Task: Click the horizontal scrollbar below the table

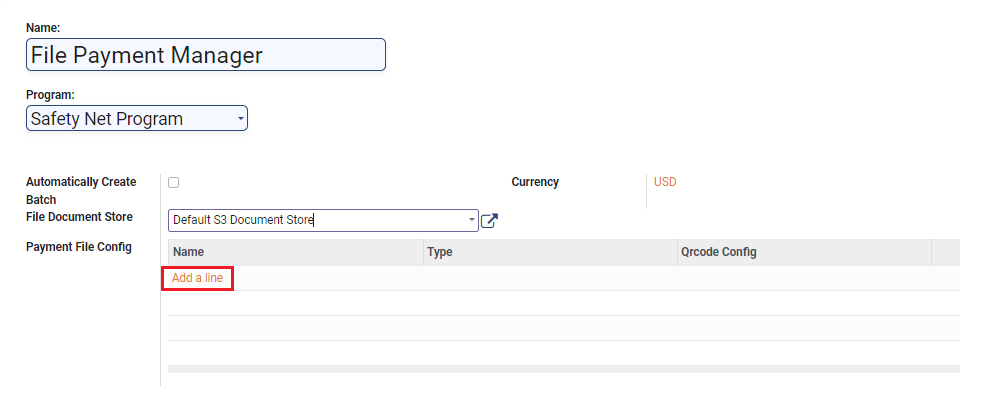Action: click(563, 369)
